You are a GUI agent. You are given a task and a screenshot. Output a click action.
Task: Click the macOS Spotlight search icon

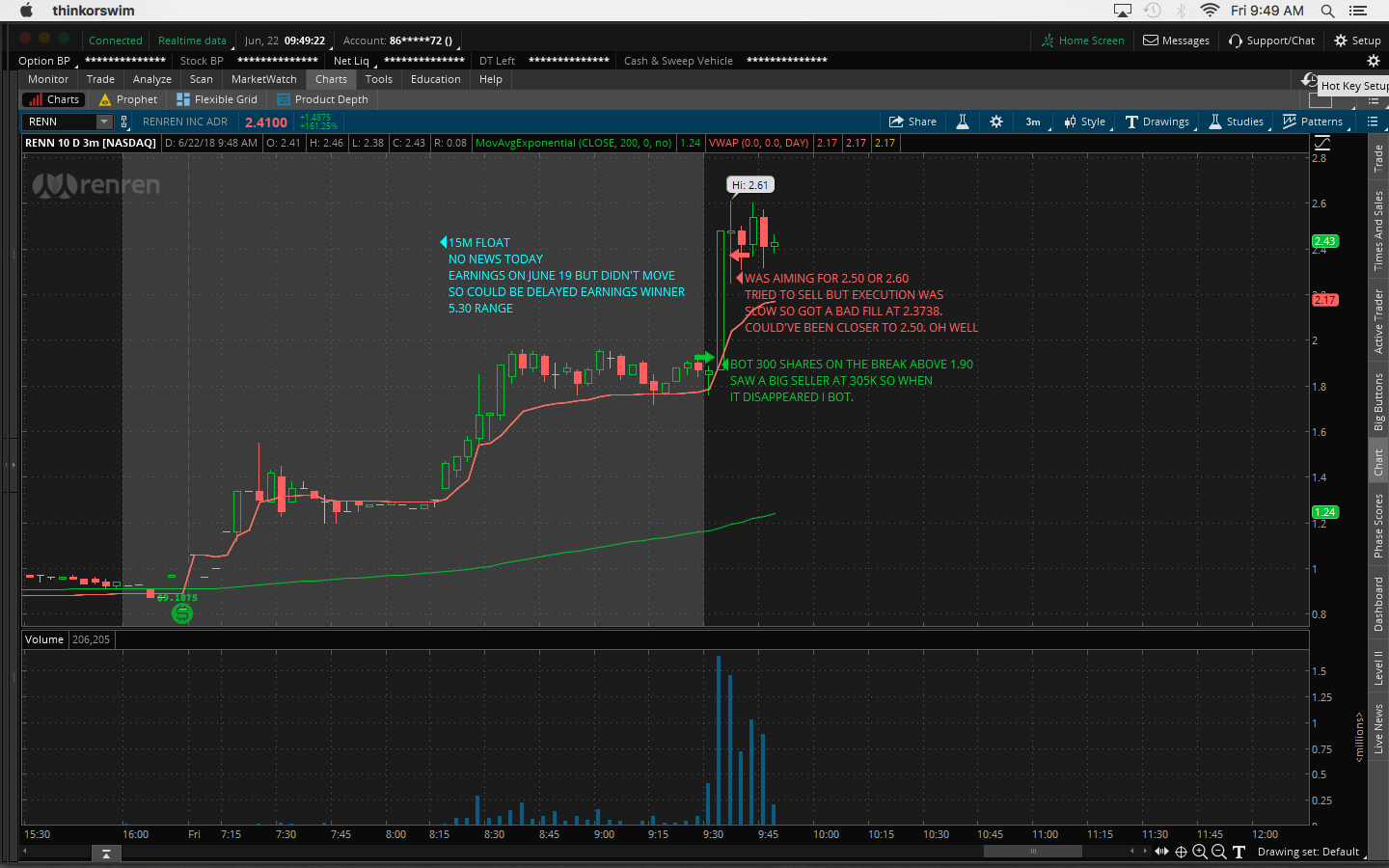1327,11
